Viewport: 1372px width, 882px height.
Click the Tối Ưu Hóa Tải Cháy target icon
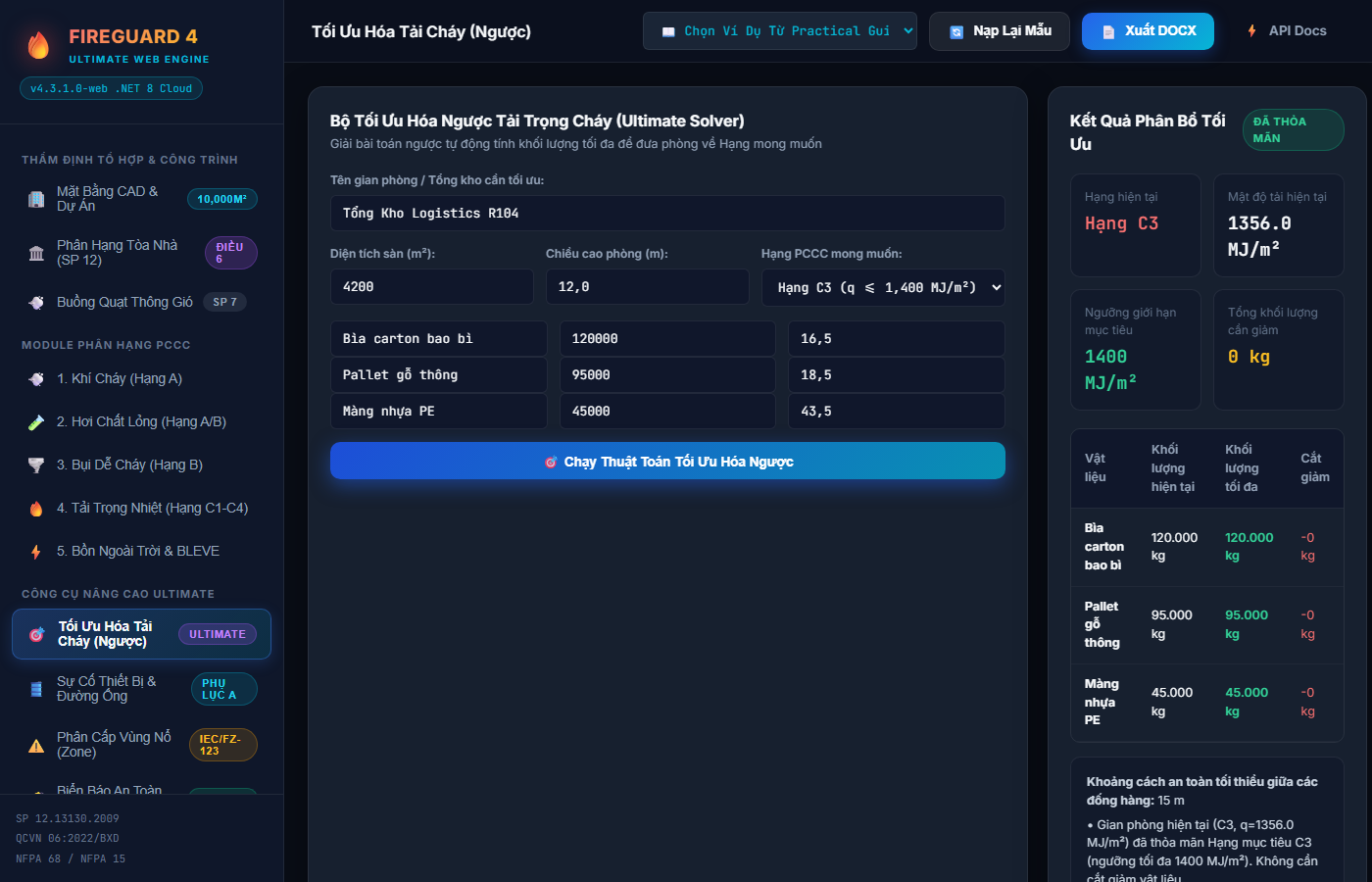pyautogui.click(x=36, y=634)
